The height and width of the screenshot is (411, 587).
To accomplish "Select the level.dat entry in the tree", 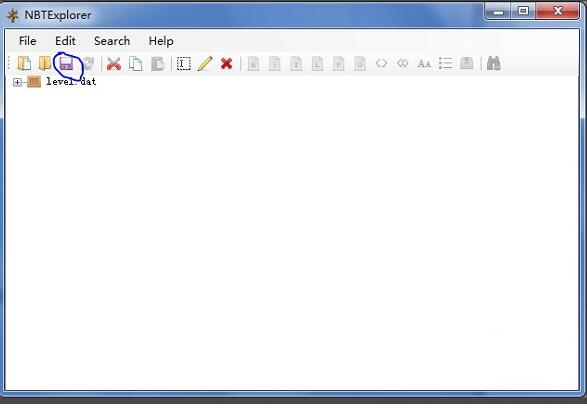I will 71,82.
